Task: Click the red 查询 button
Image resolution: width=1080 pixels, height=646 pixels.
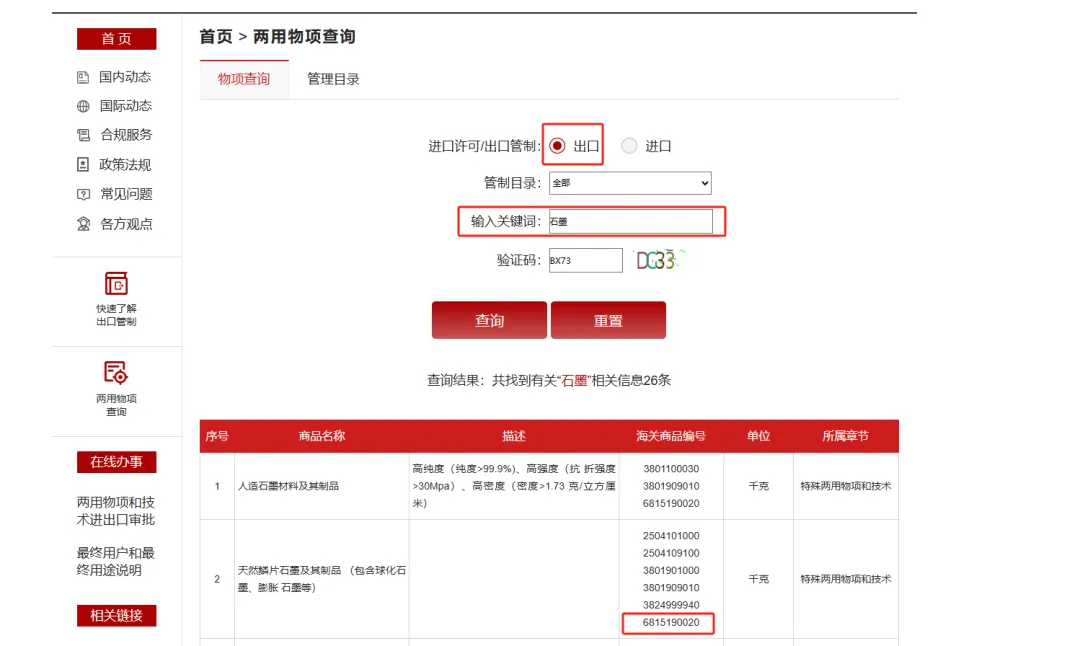Action: (x=489, y=320)
